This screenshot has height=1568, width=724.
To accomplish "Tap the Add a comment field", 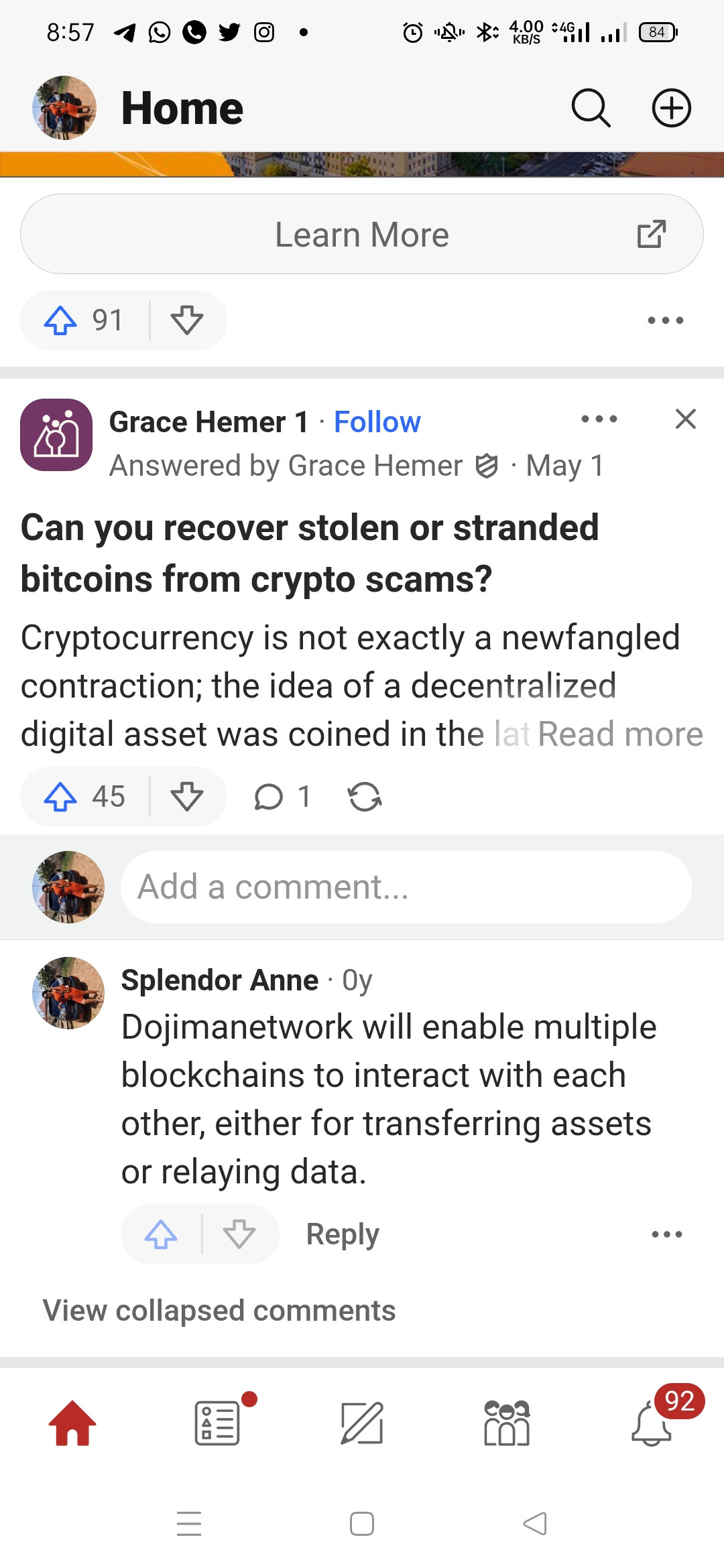I will point(406,887).
